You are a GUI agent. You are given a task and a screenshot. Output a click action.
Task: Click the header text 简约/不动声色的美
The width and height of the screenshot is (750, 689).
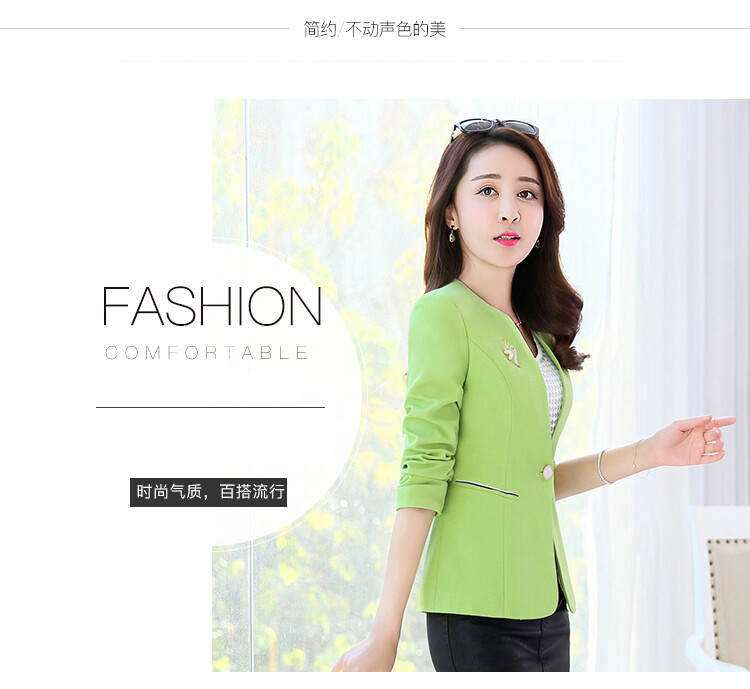click(375, 29)
